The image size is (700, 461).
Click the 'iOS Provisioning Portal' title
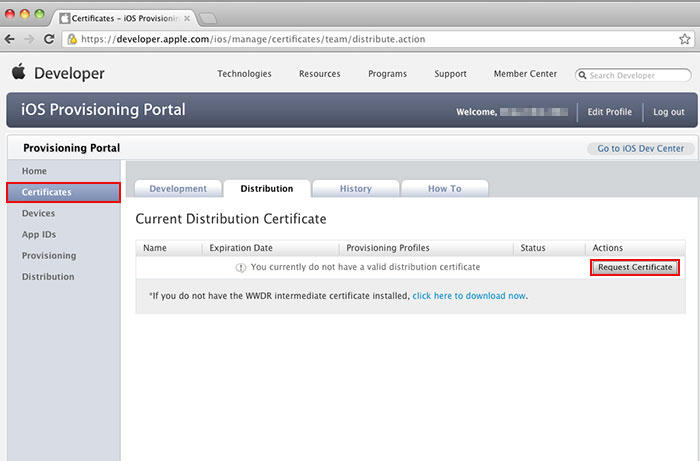[103, 110]
